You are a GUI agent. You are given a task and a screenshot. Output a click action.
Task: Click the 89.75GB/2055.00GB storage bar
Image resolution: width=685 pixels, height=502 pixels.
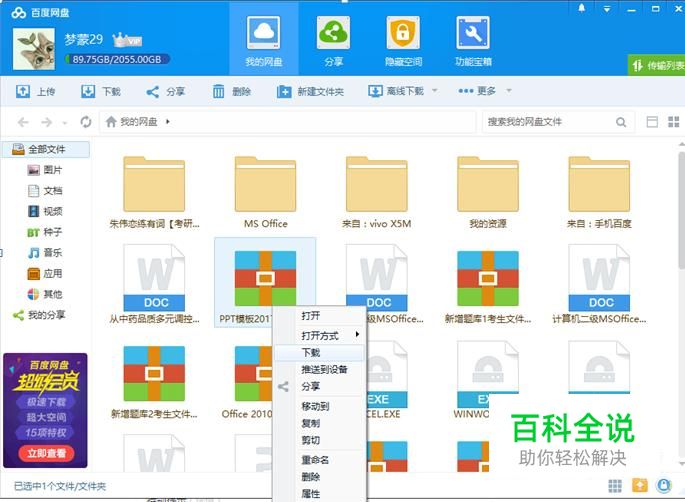[117, 59]
